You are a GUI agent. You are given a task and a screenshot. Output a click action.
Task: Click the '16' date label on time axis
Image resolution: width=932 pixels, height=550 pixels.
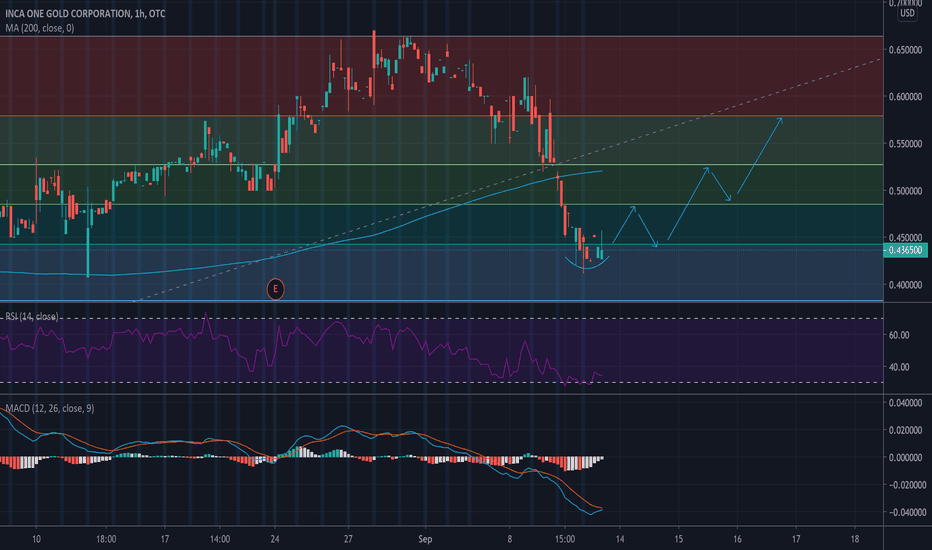point(737,539)
